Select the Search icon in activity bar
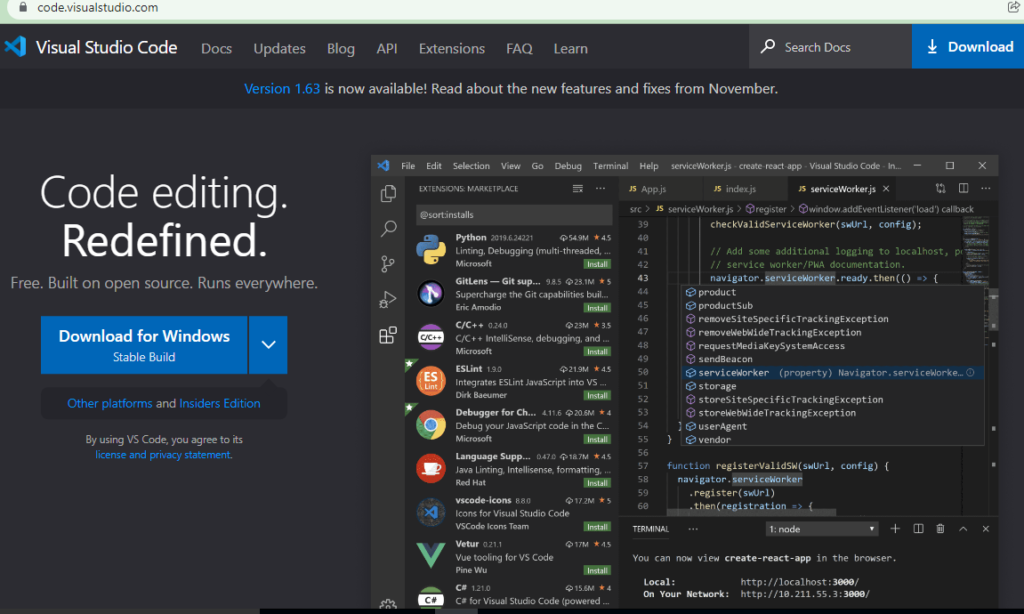 (x=389, y=229)
